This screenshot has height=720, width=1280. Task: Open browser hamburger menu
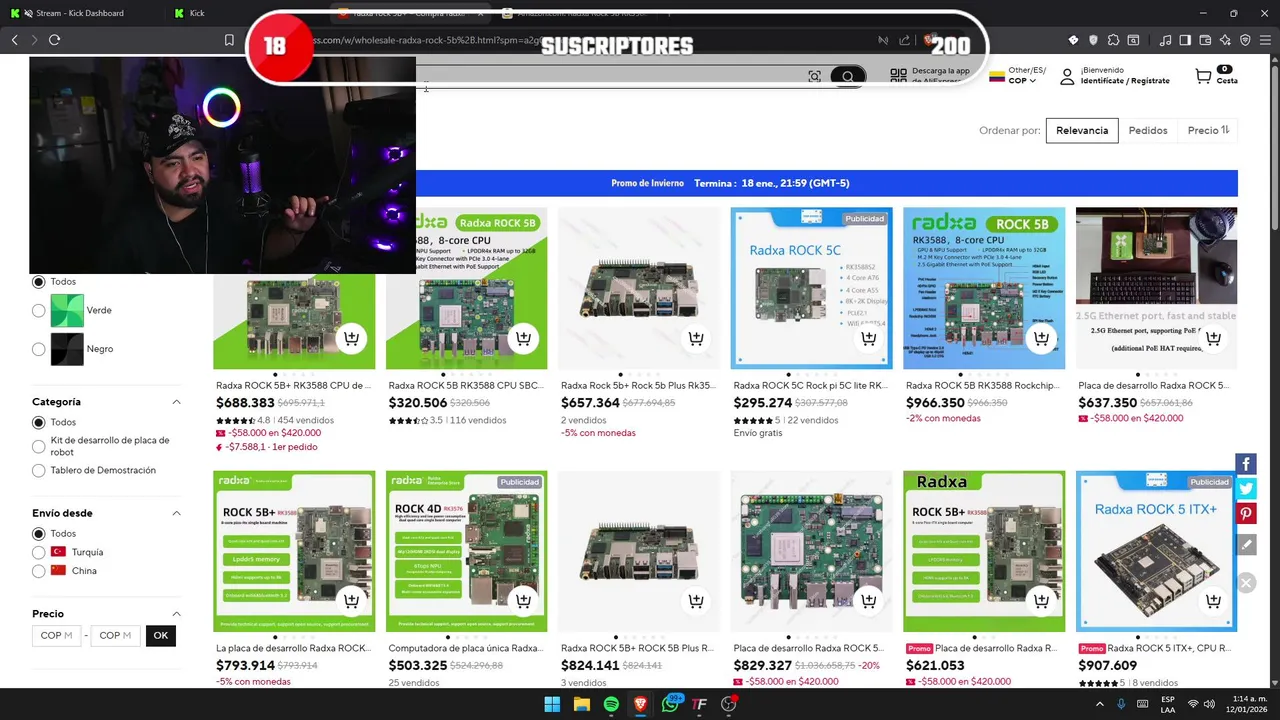[x=1265, y=40]
